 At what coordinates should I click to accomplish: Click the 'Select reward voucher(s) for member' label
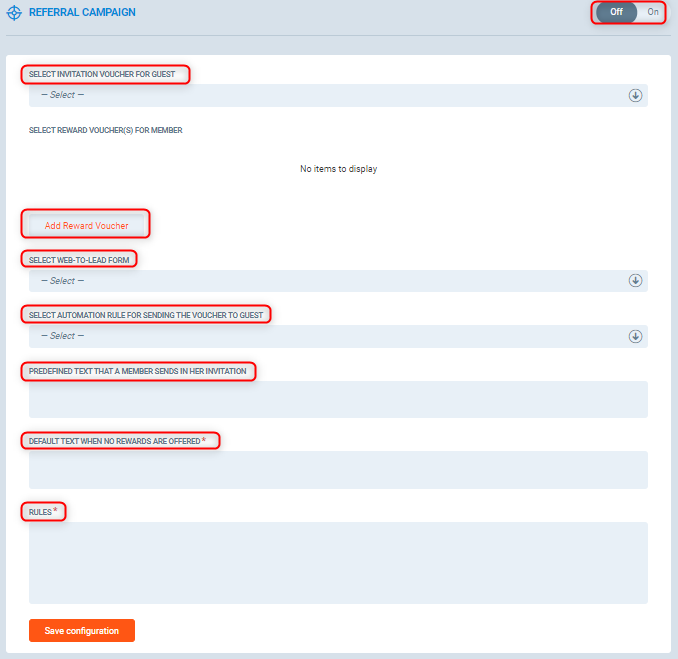[x=105, y=130]
